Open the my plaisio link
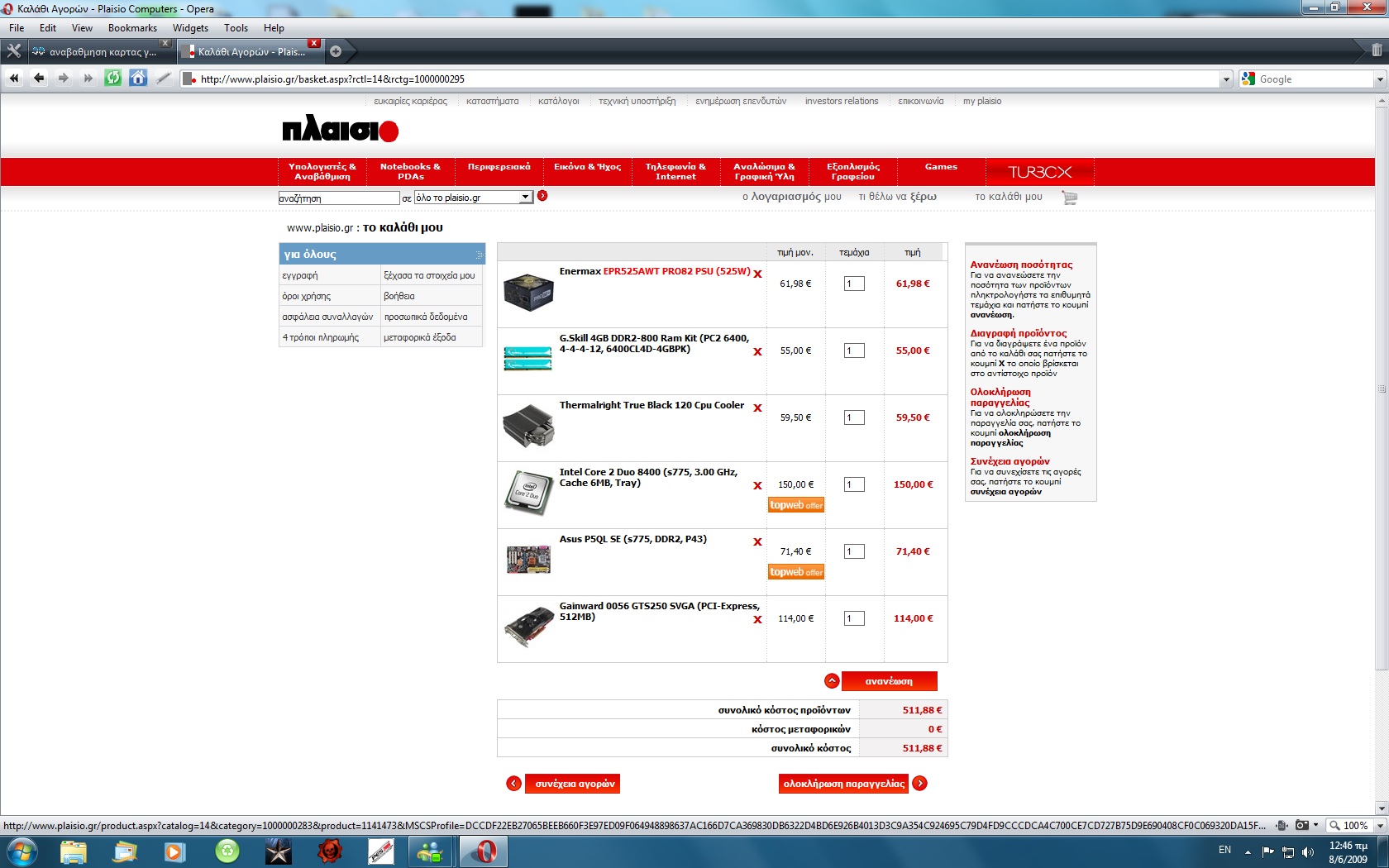 (981, 101)
